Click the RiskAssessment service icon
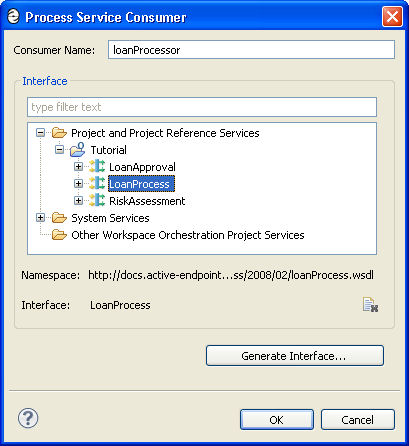Image resolution: width=409 pixels, height=446 pixels. (97, 201)
